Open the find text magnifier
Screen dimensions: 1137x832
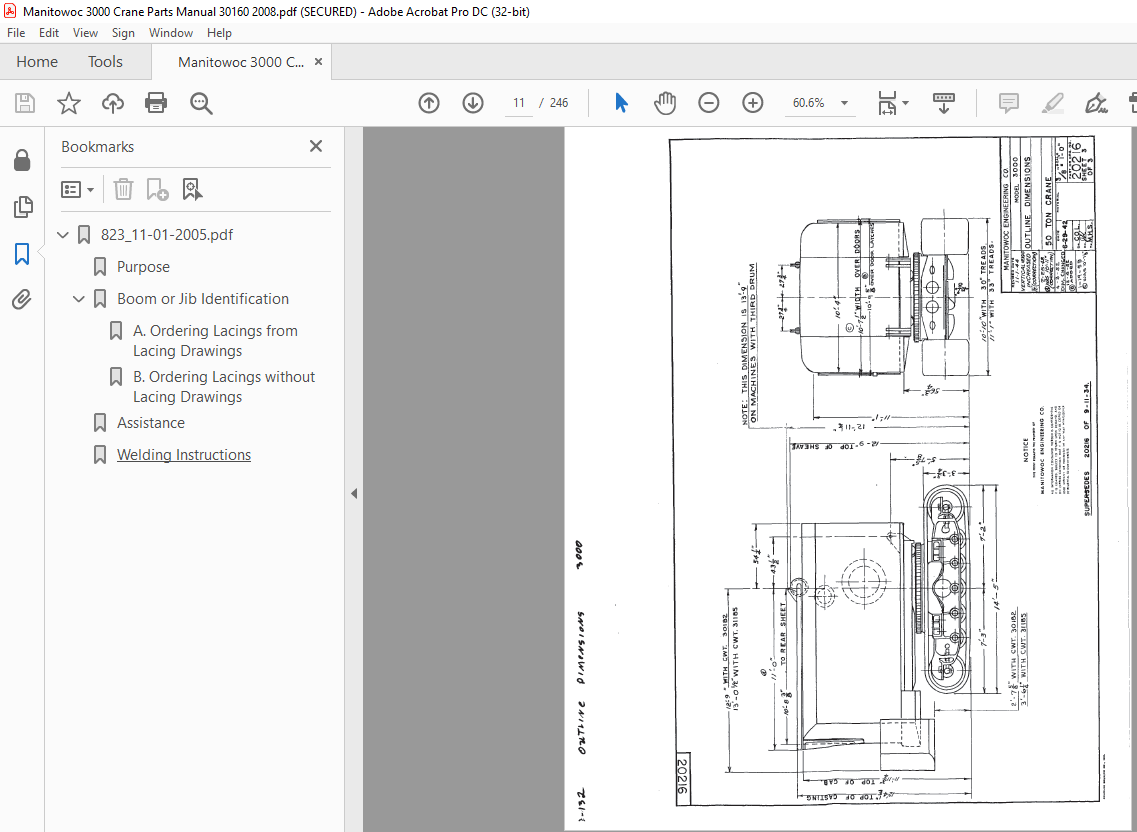tap(201, 103)
